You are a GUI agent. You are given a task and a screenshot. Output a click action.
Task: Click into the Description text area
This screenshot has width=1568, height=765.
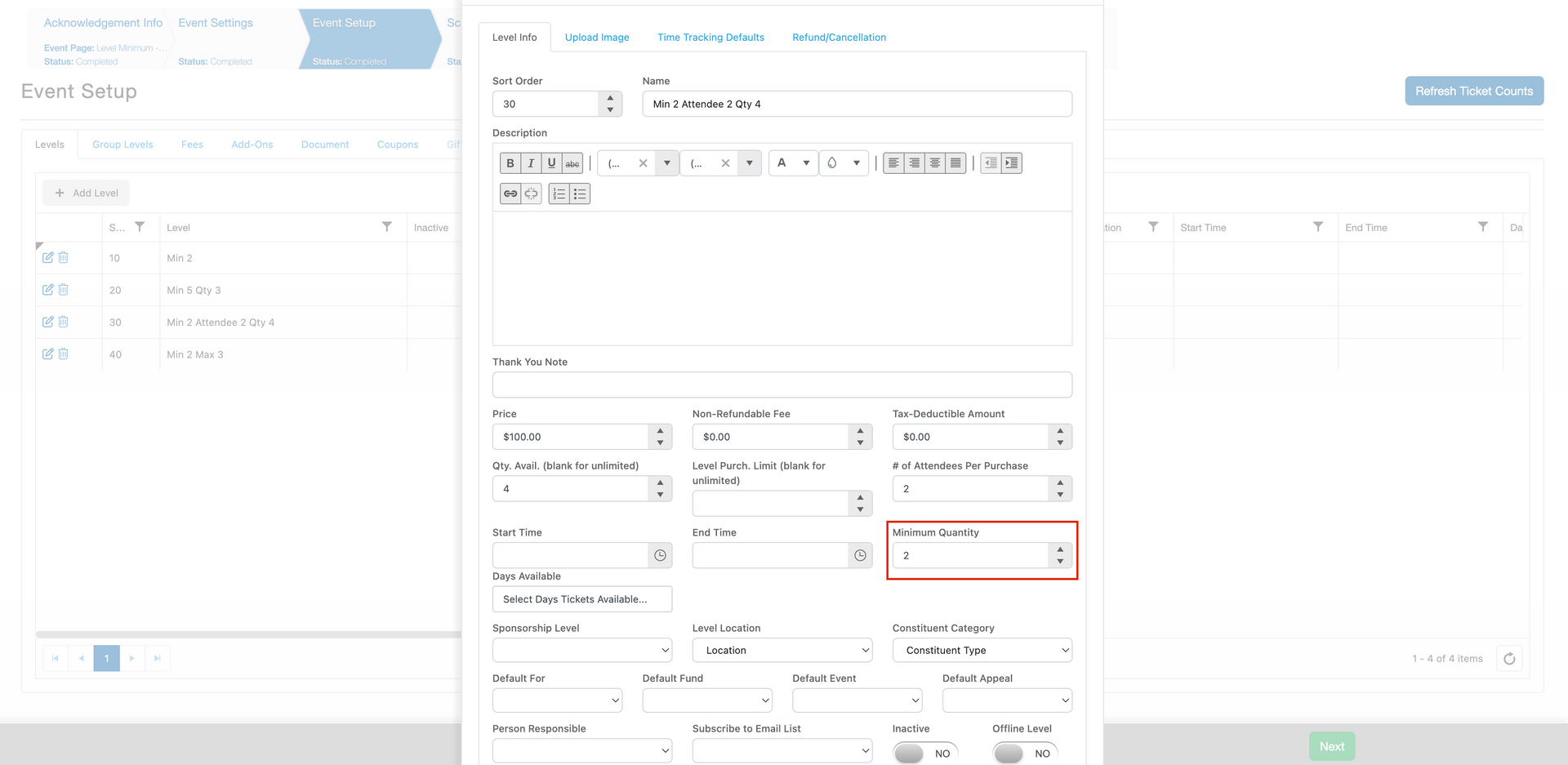[782, 278]
